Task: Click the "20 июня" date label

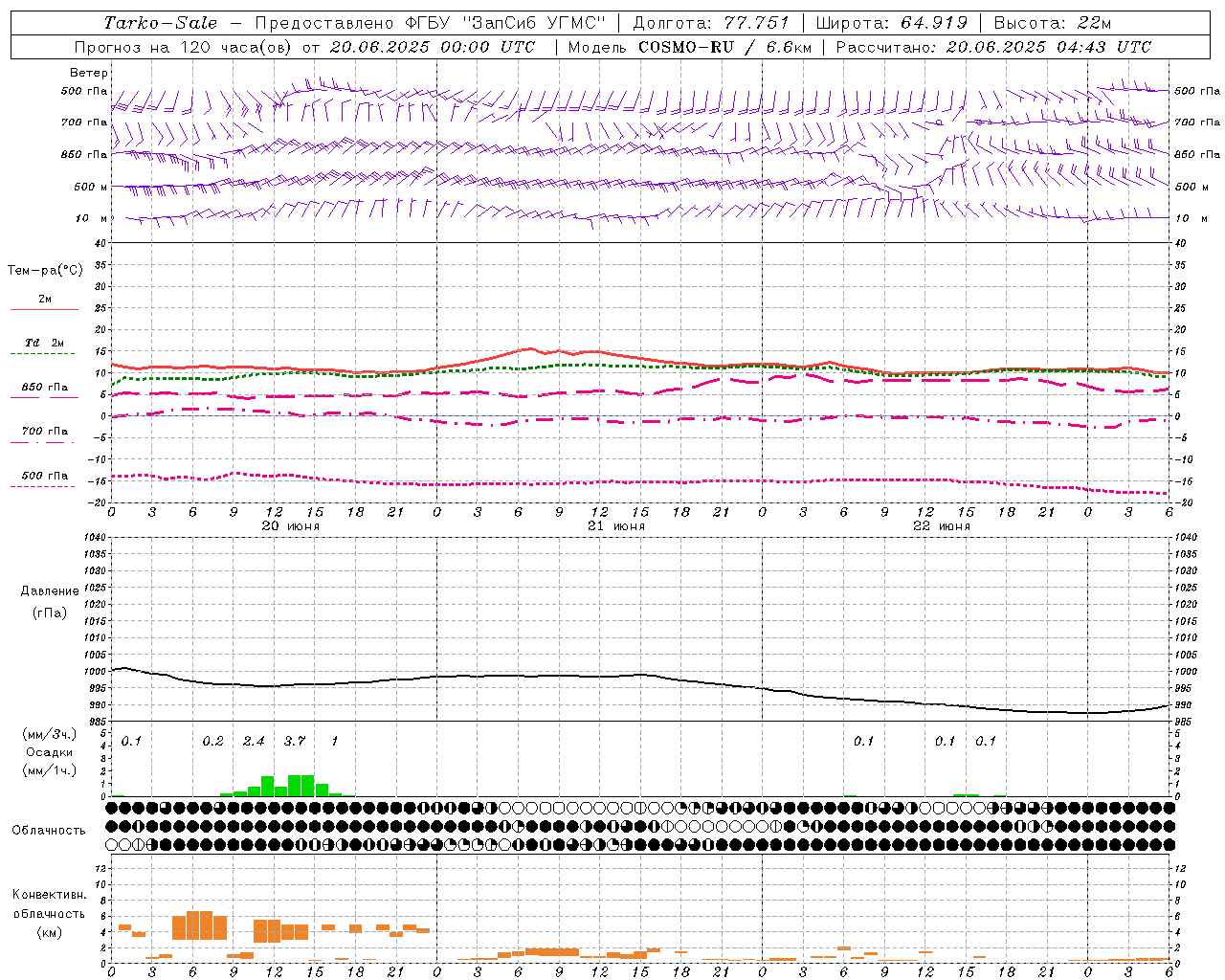Action: click(x=291, y=526)
